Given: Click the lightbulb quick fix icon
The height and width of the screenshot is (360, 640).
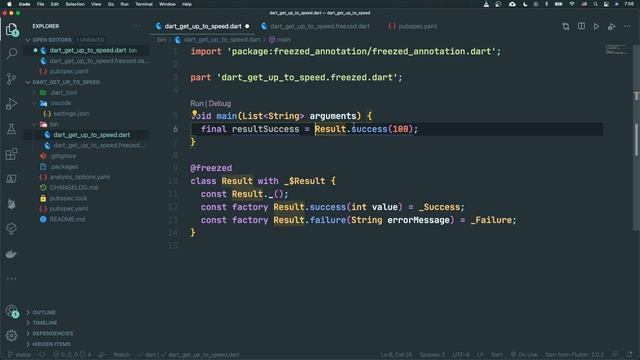Looking at the screenshot, I should (x=195, y=113).
